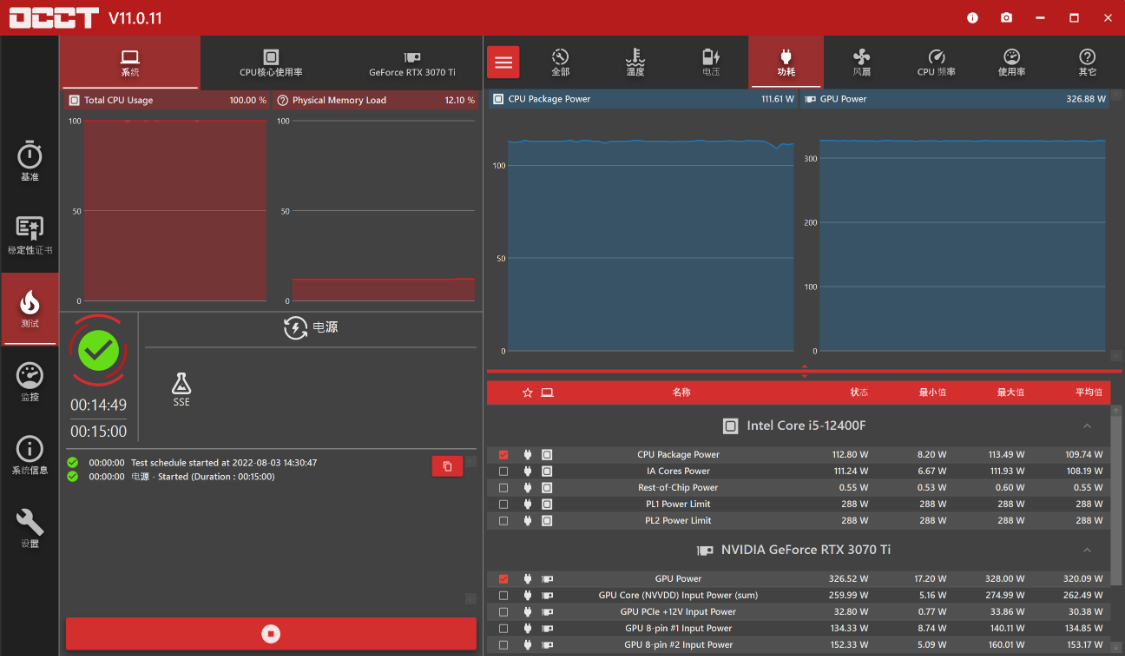Image resolution: width=1125 pixels, height=656 pixels.
Task: Check PL2 Power Limit checkbox
Action: click(x=504, y=520)
